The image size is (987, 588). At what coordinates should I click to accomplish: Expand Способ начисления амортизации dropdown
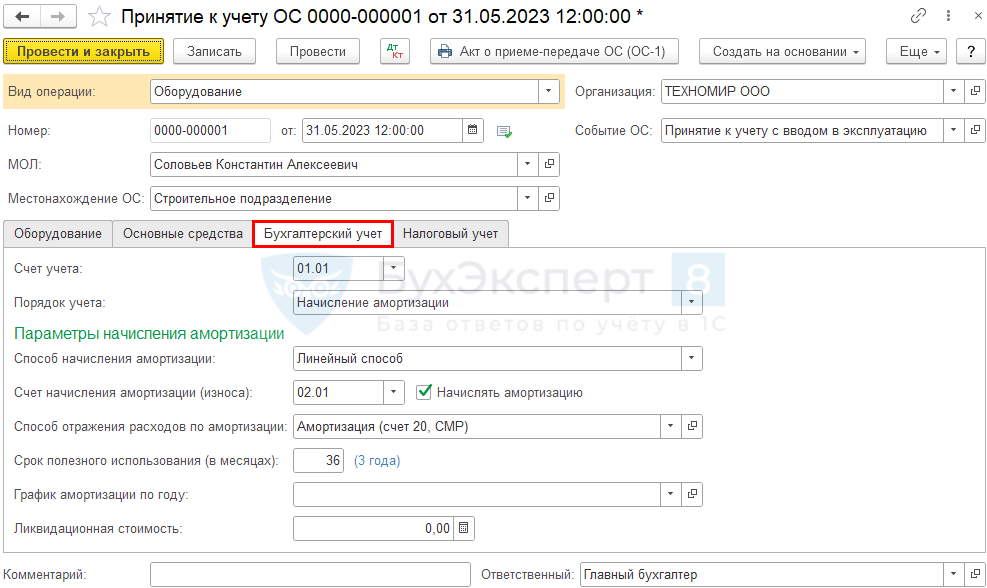(x=691, y=358)
